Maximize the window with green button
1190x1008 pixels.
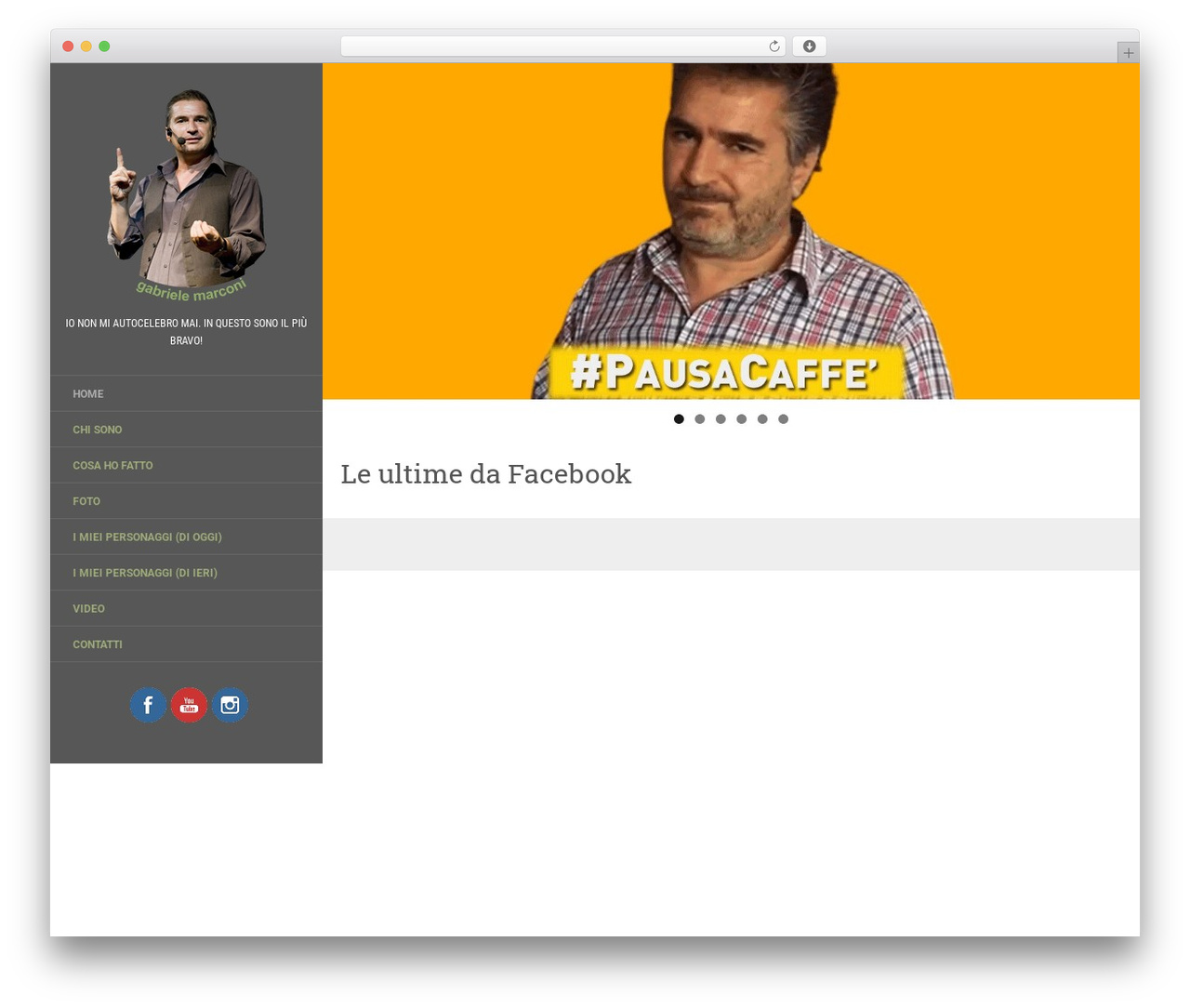click(x=104, y=46)
